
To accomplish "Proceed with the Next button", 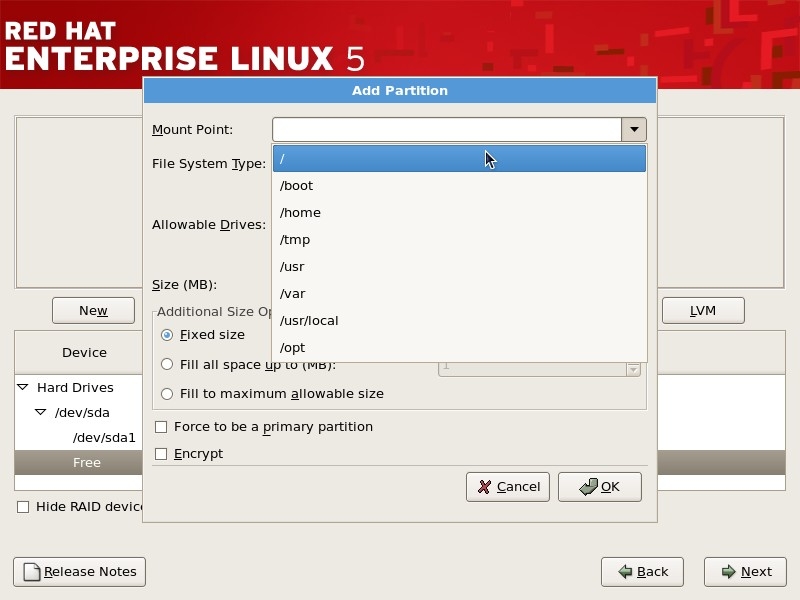I will 745,572.
